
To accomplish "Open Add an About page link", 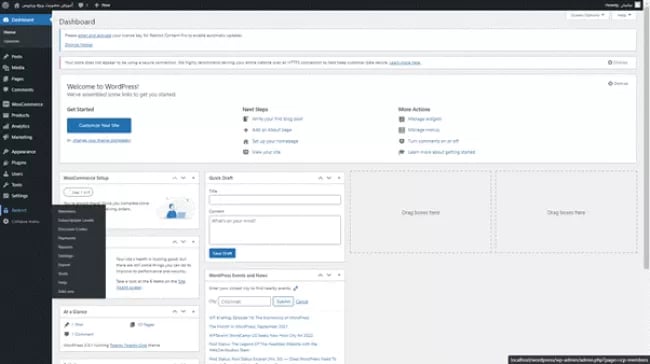I will [x=272, y=130].
